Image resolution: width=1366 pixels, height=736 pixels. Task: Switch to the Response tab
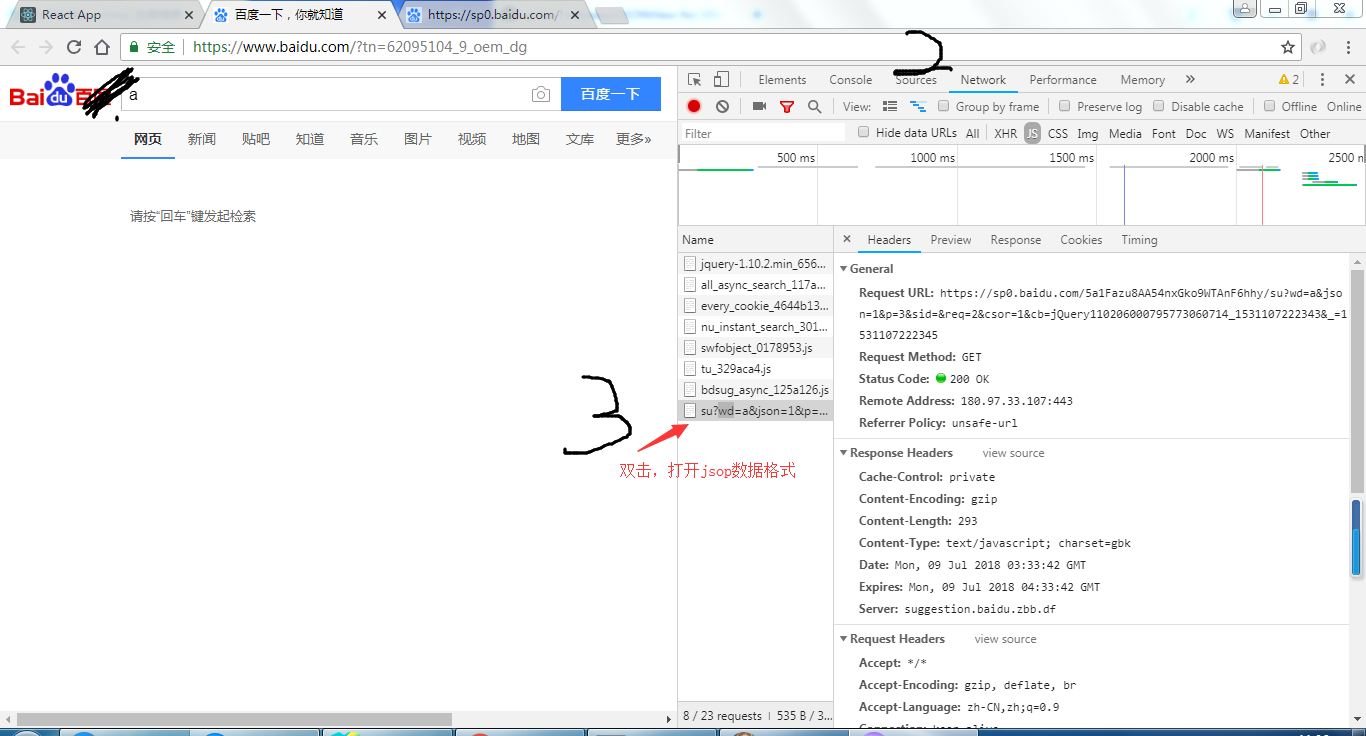click(x=1016, y=240)
